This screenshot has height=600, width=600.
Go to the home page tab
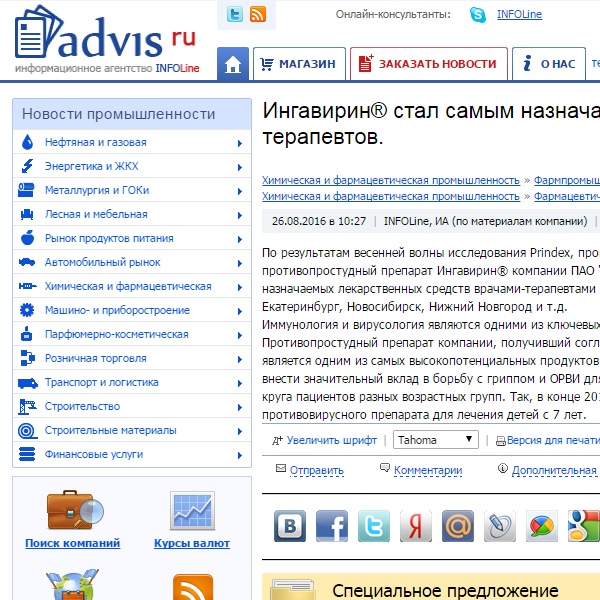(x=233, y=64)
